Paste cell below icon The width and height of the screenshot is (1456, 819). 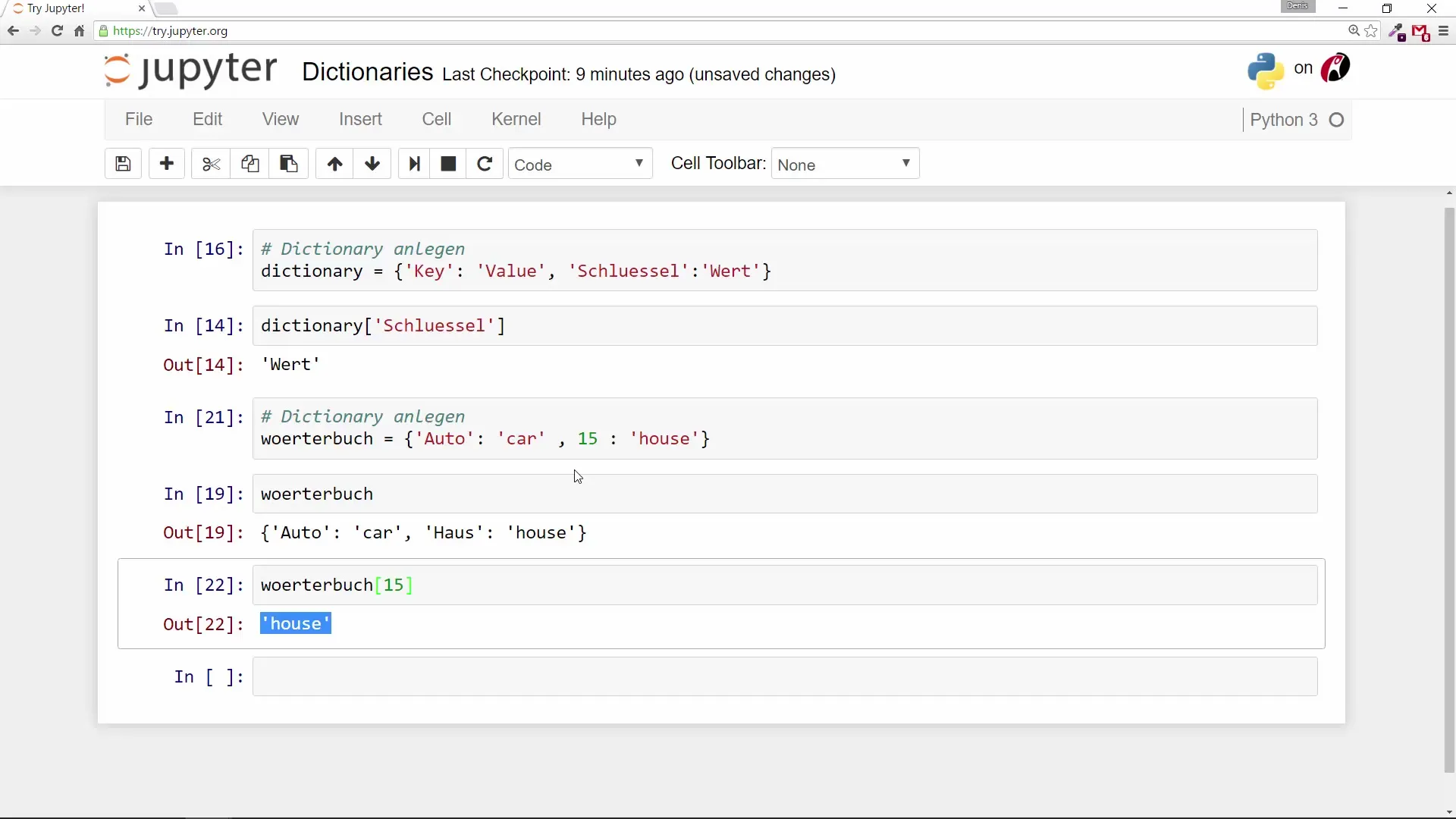[x=289, y=164]
